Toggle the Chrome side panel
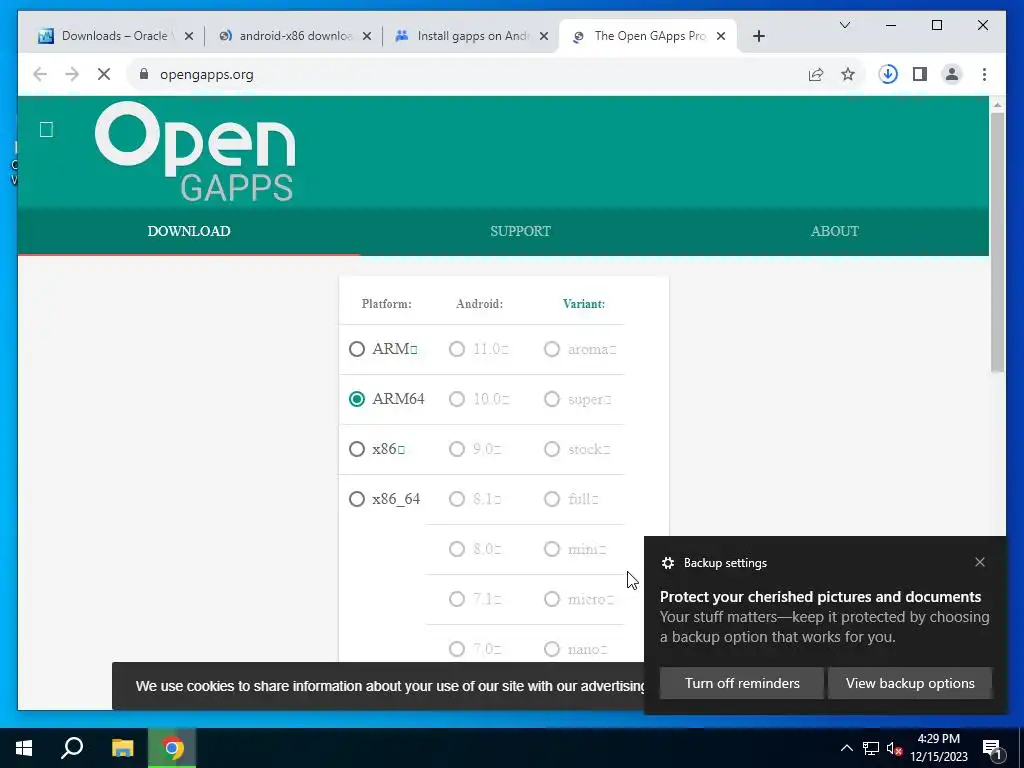 (920, 74)
